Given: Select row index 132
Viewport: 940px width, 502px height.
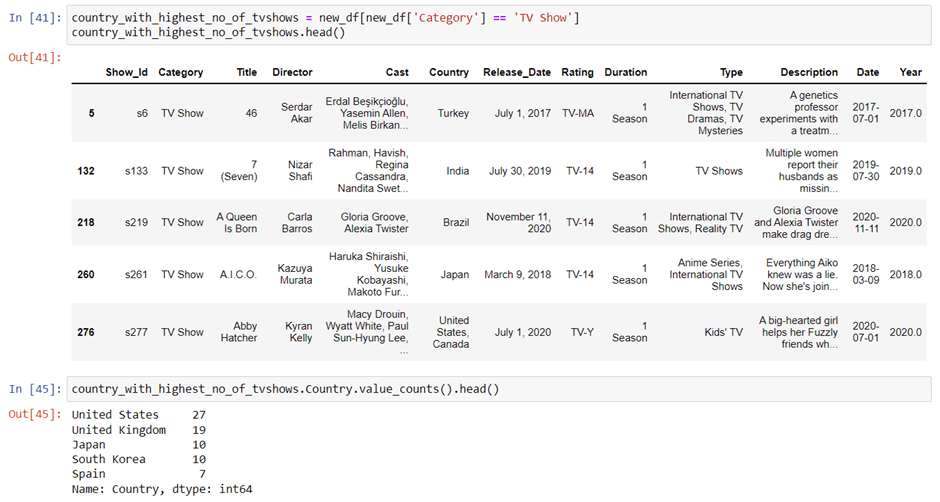Looking at the screenshot, I should coord(86,171).
